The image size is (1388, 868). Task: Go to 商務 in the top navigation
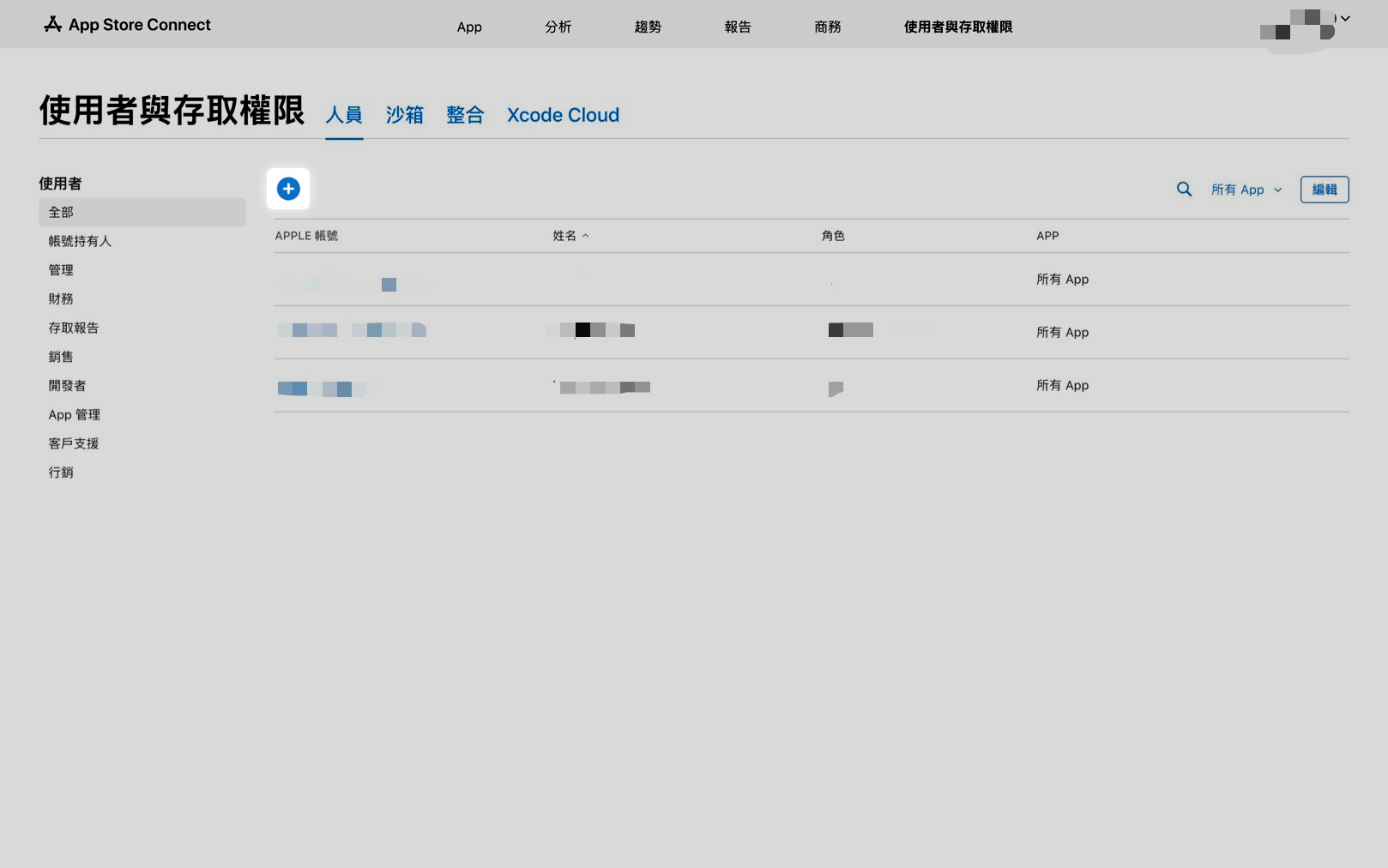[827, 27]
